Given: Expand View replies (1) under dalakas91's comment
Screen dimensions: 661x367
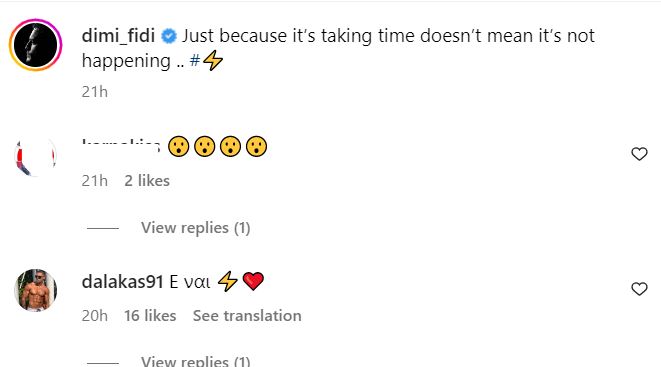Looking at the screenshot, I should tap(196, 361).
